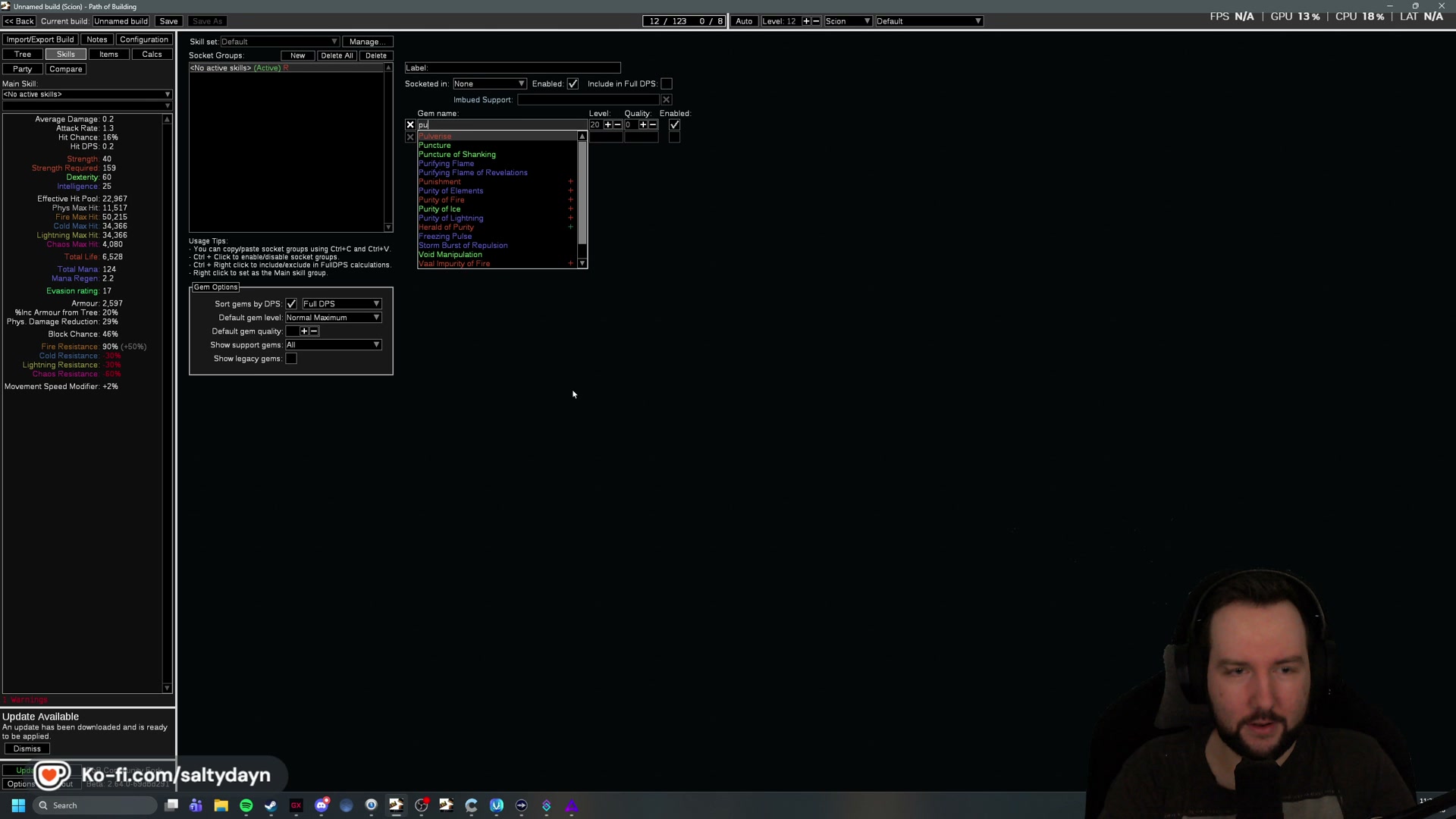Click the gem suggestion list scrollbar

pyautogui.click(x=582, y=193)
